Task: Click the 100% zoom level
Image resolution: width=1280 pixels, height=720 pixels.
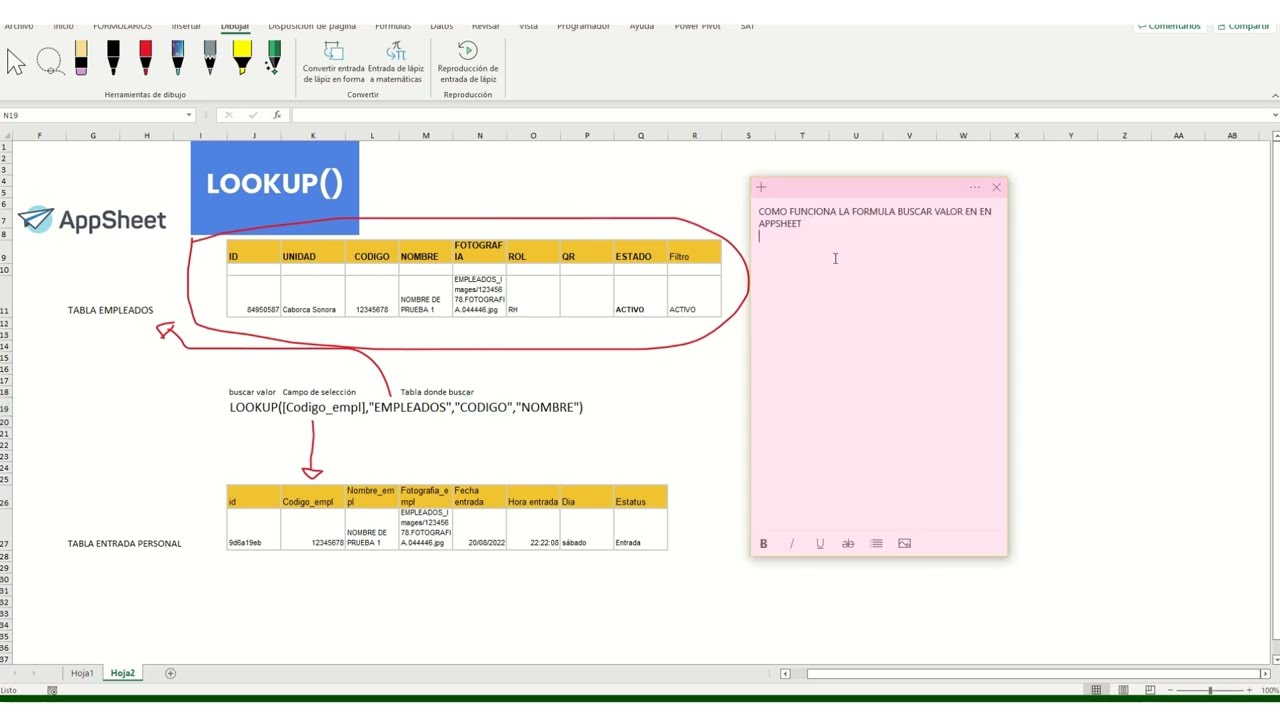Action: coord(1269,690)
